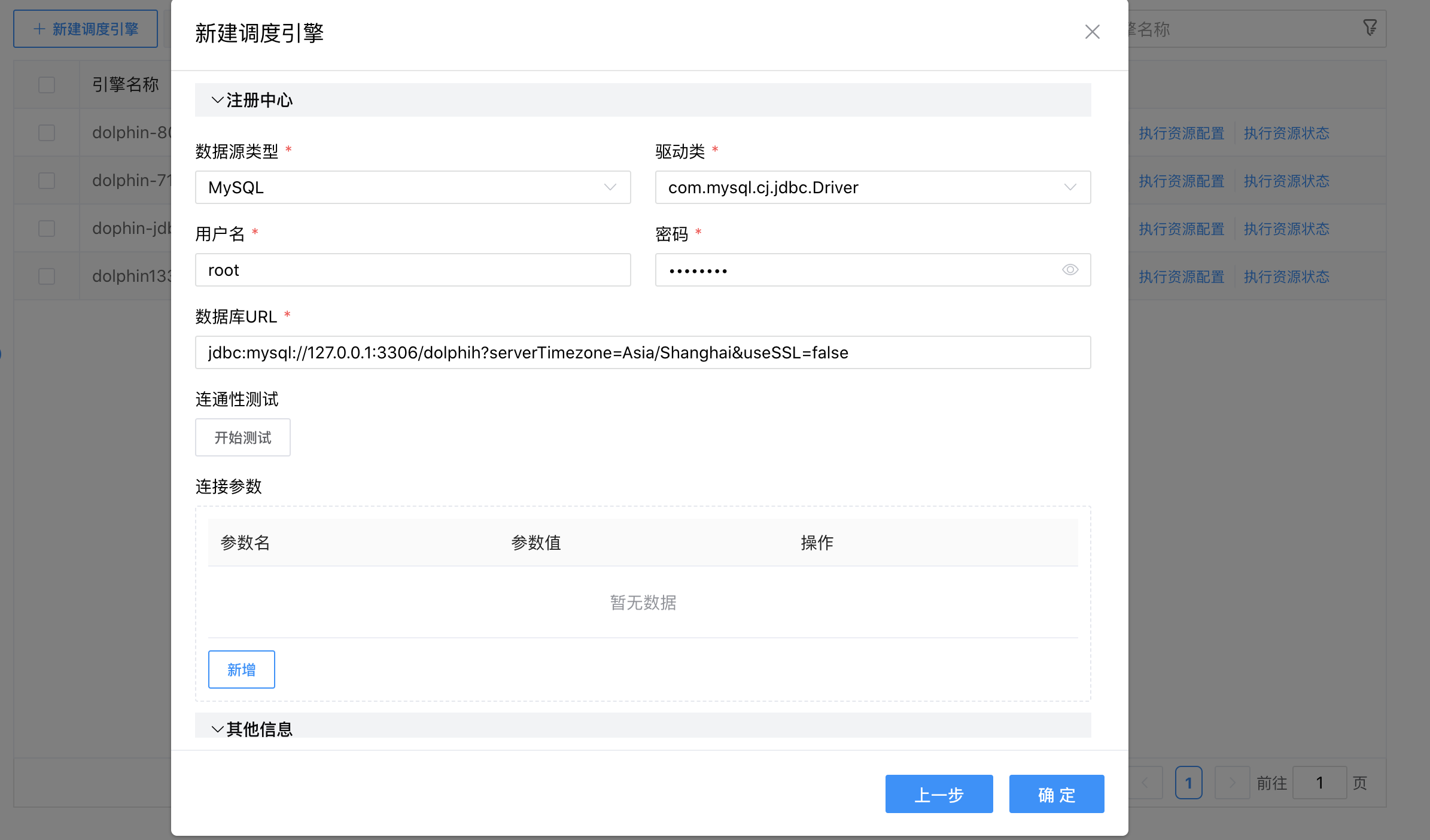
Task: Click the 暂无数据 empty placeholder text
Action: coord(643,602)
